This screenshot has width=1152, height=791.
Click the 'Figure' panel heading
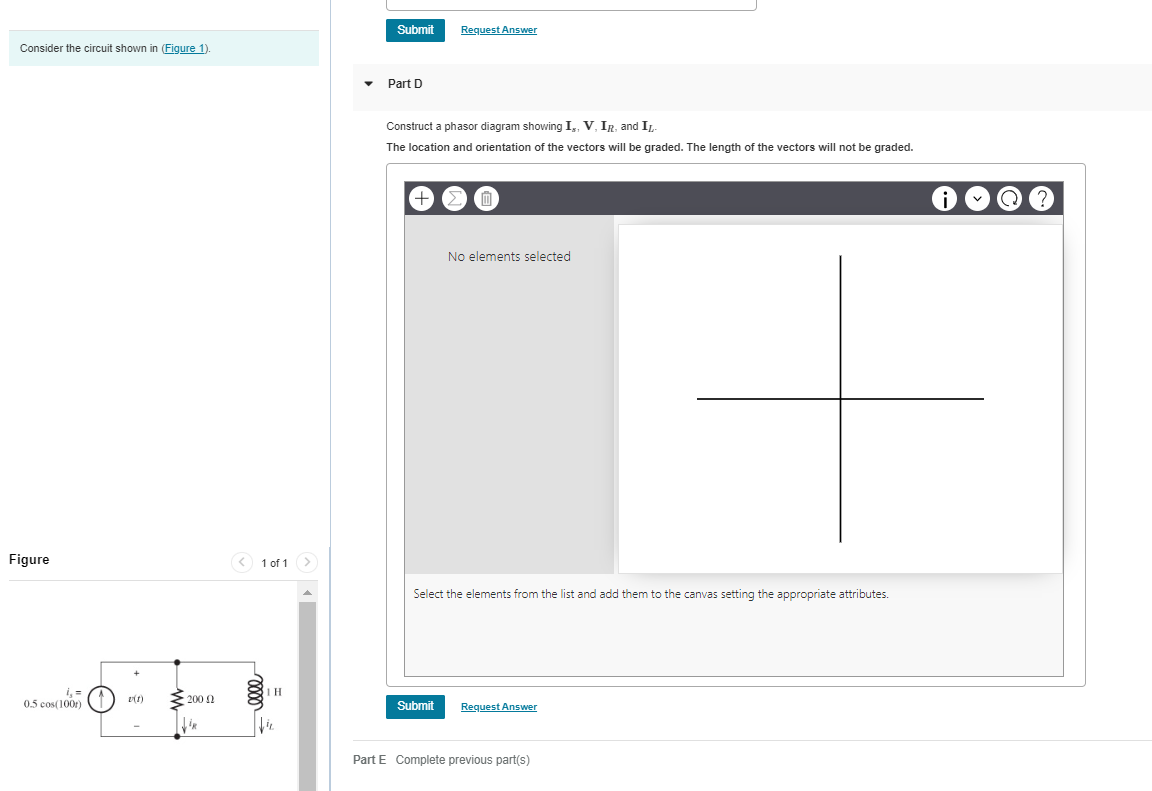point(29,560)
